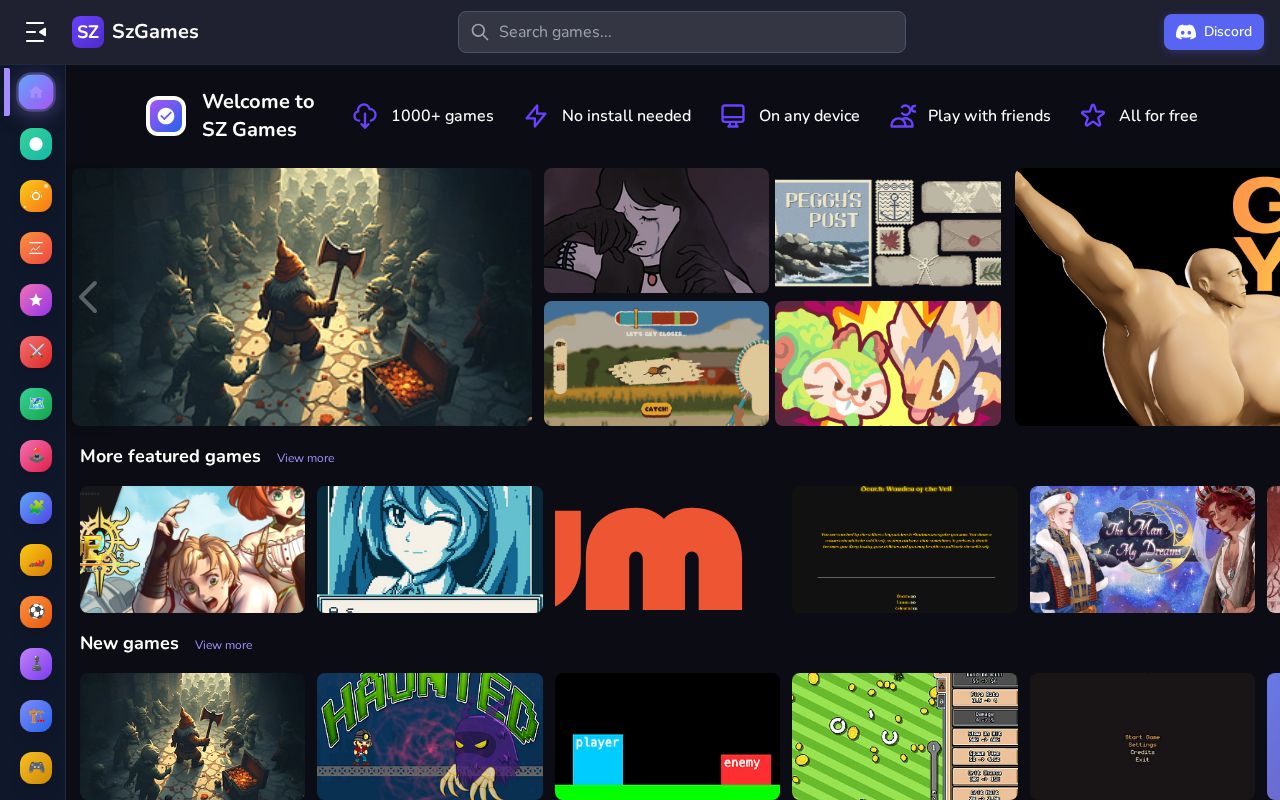Open the Home sidebar icon
The height and width of the screenshot is (800, 1280).
[x=36, y=92]
